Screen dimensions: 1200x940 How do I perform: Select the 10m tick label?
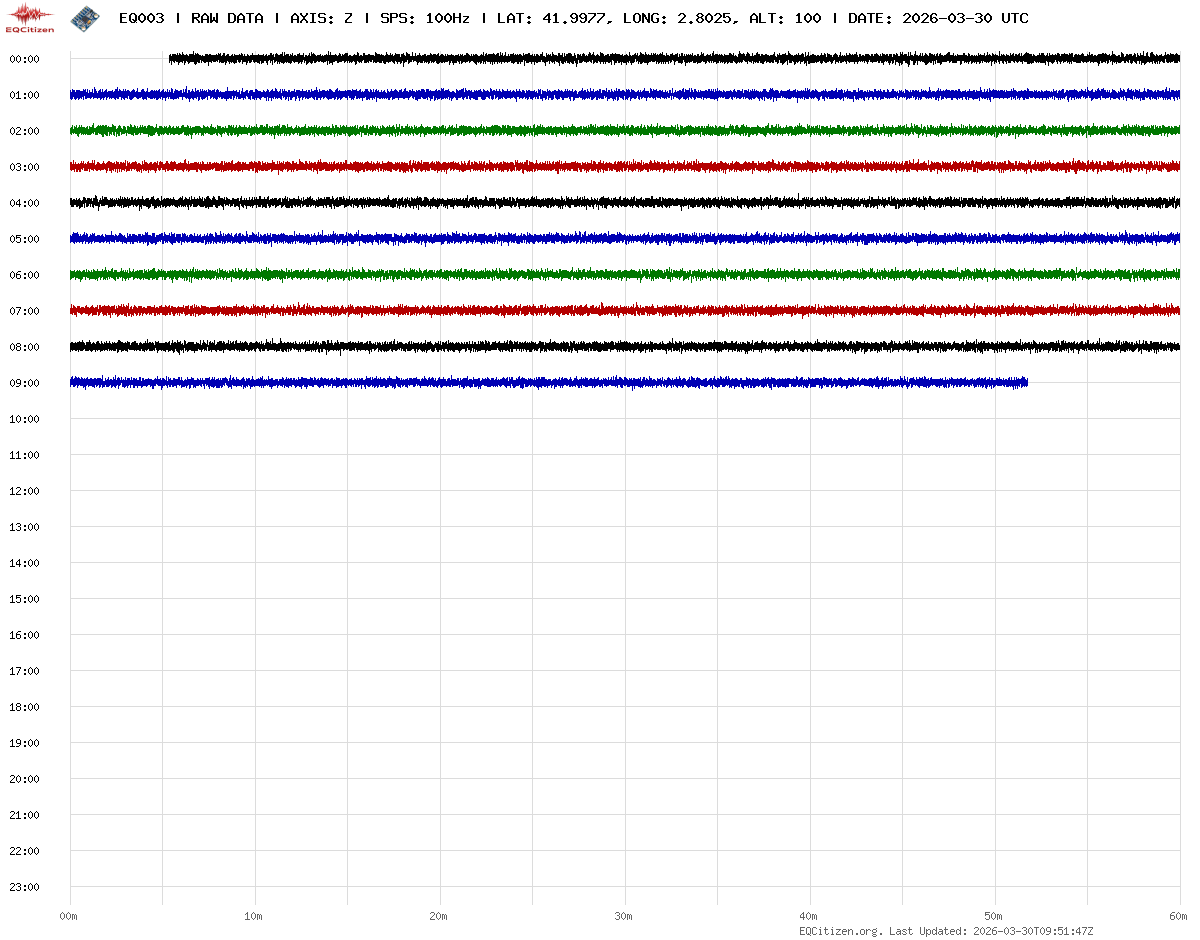tap(254, 916)
